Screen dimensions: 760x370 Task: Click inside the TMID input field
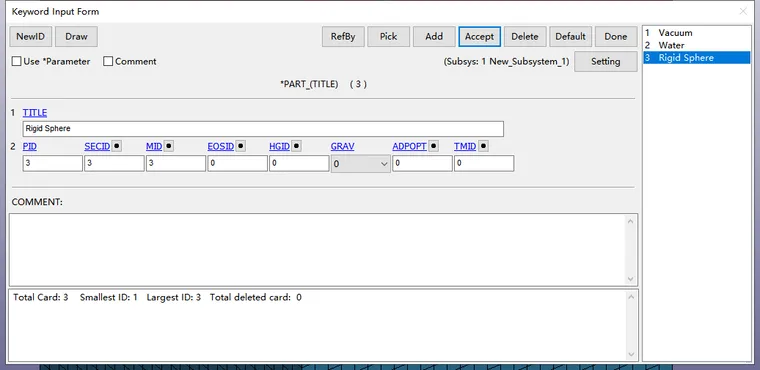click(x=484, y=163)
